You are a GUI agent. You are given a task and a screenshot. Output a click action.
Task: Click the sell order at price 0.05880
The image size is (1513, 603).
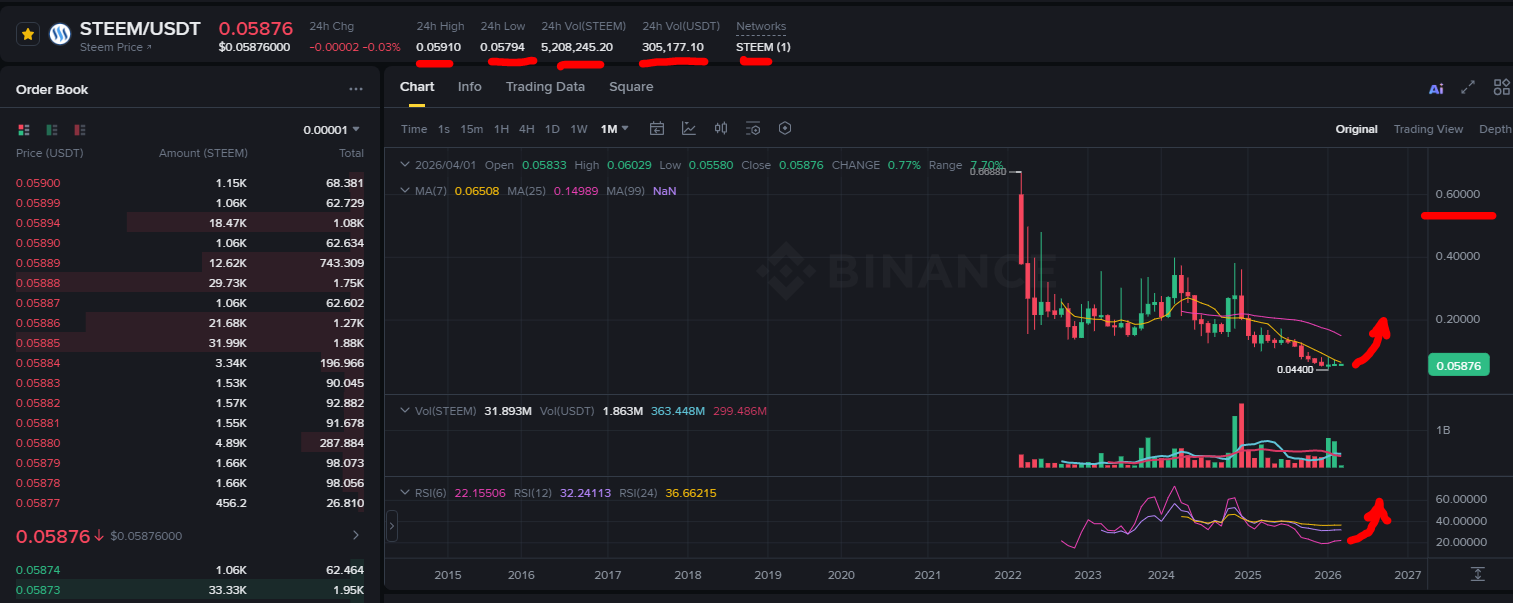(x=190, y=443)
